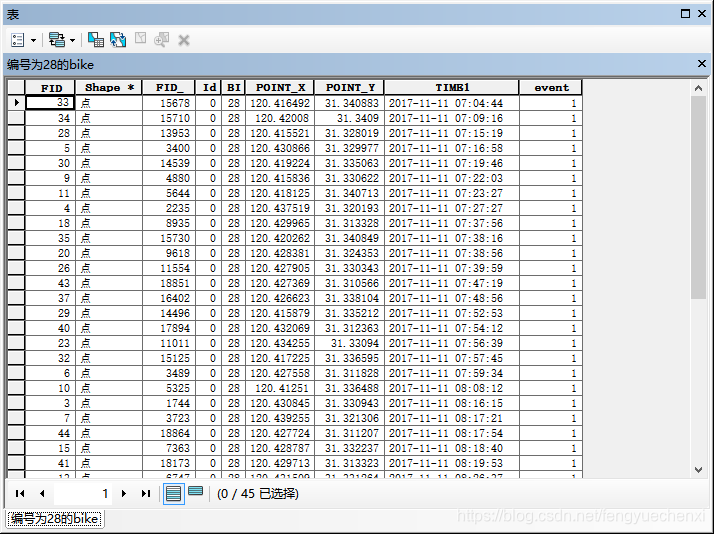
Task: Click the FID_ cell 3723
Action: click(169, 418)
